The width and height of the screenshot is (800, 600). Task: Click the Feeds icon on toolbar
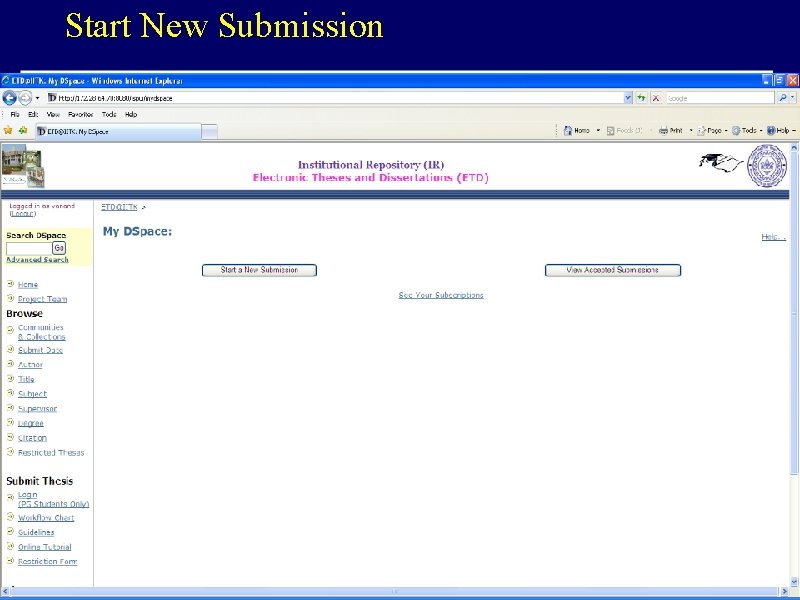(610, 130)
